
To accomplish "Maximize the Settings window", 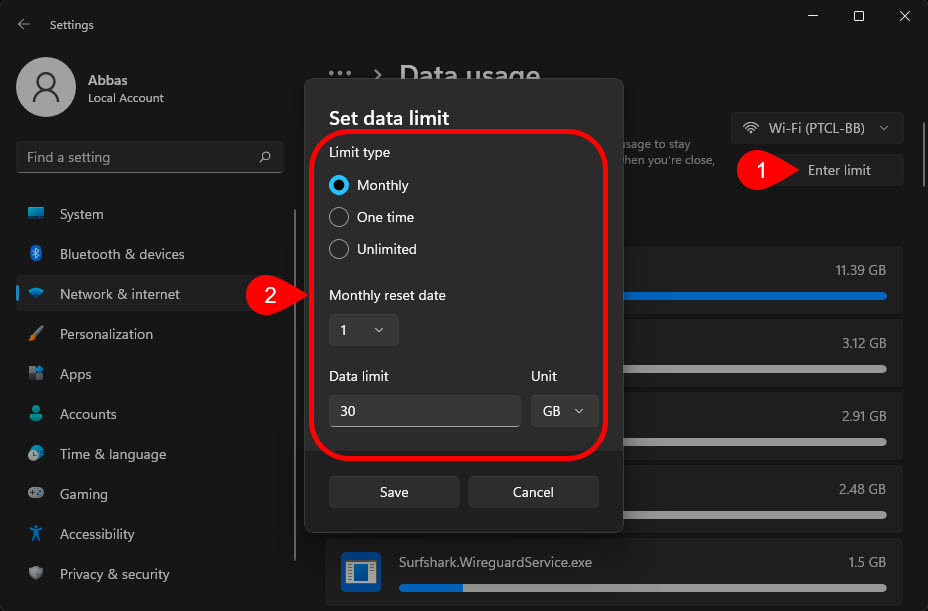I will tap(859, 17).
